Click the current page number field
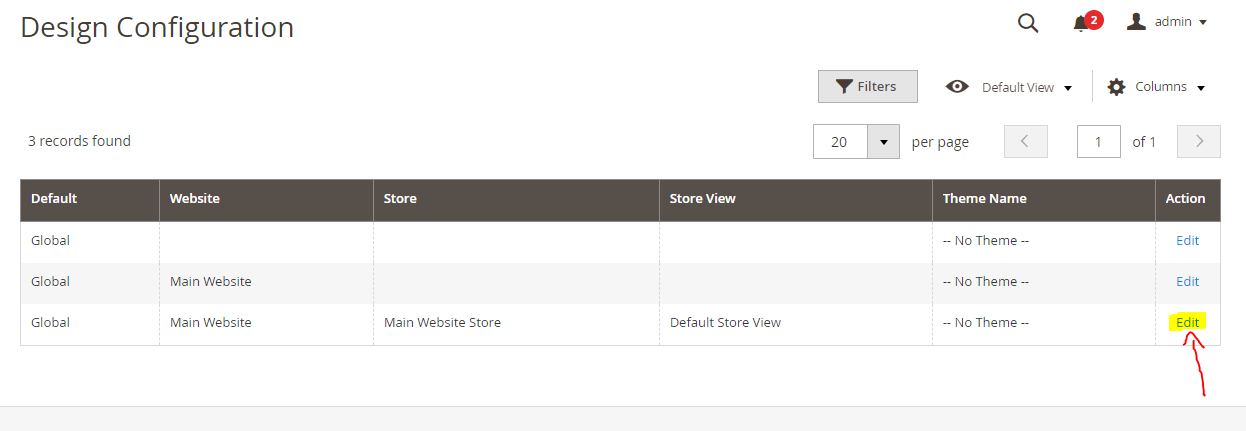The image size is (1246, 431). 1098,142
